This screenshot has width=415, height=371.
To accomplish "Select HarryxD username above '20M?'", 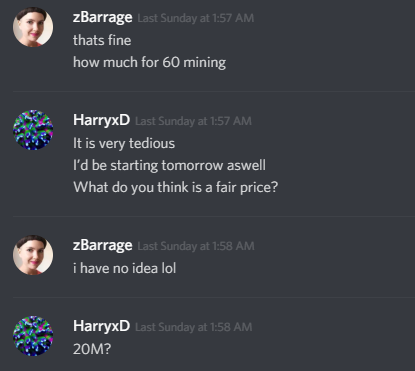I will pyautogui.click(x=101, y=326).
